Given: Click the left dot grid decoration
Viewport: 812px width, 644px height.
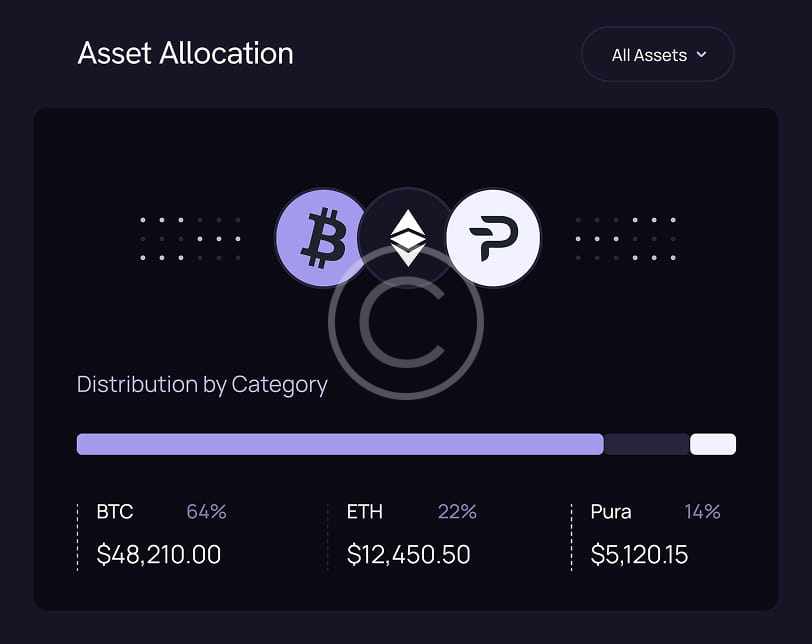Looking at the screenshot, I should point(190,239).
